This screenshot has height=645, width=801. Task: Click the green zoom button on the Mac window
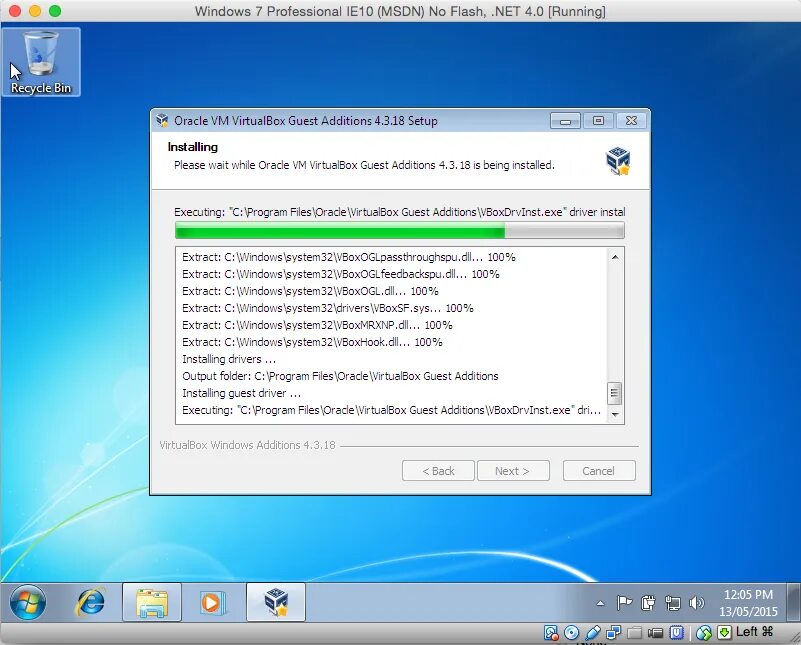pos(55,11)
